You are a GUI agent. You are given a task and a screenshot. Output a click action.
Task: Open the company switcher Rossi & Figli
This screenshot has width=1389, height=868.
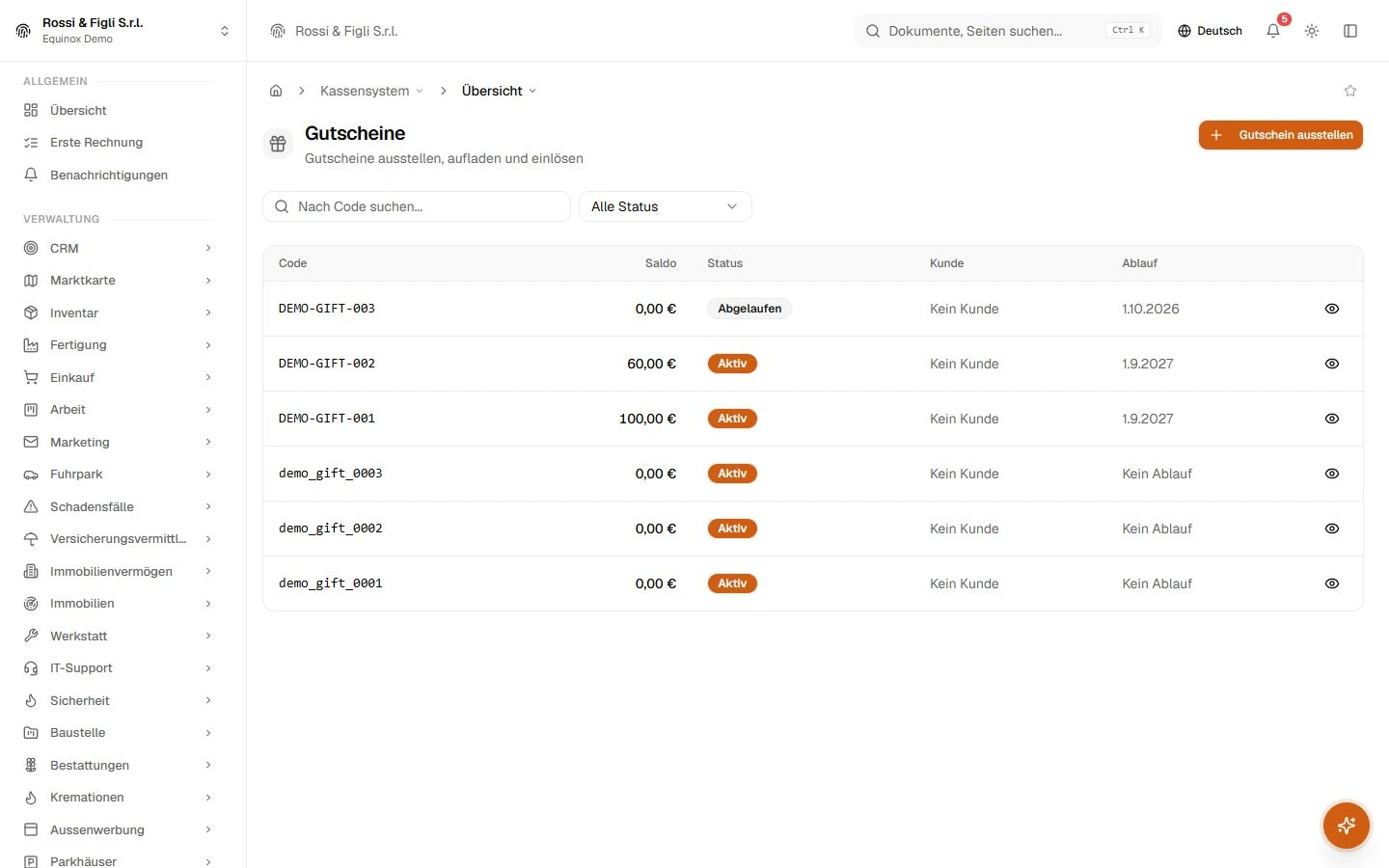(123, 31)
